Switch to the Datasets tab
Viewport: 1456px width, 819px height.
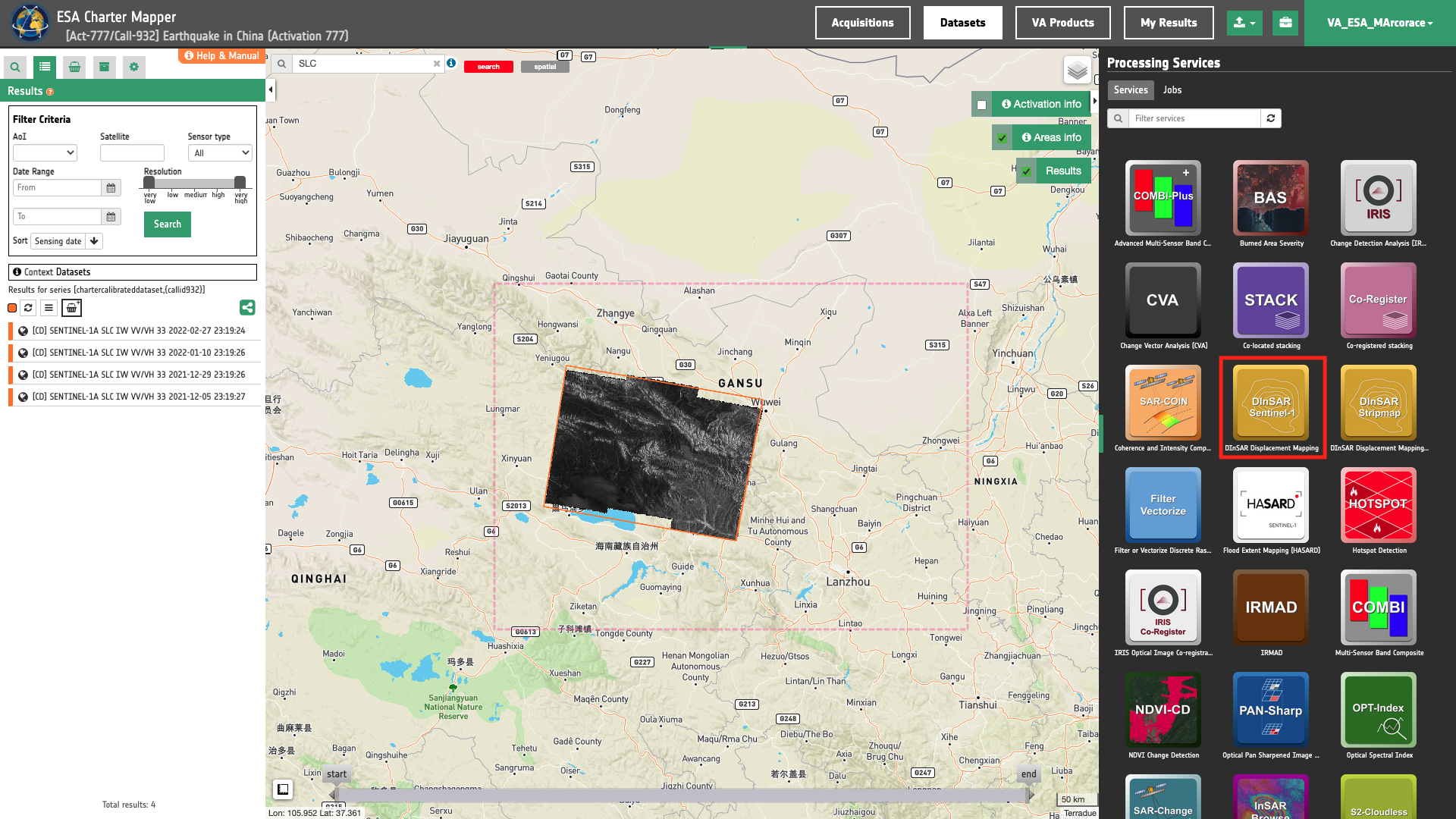[x=963, y=23]
